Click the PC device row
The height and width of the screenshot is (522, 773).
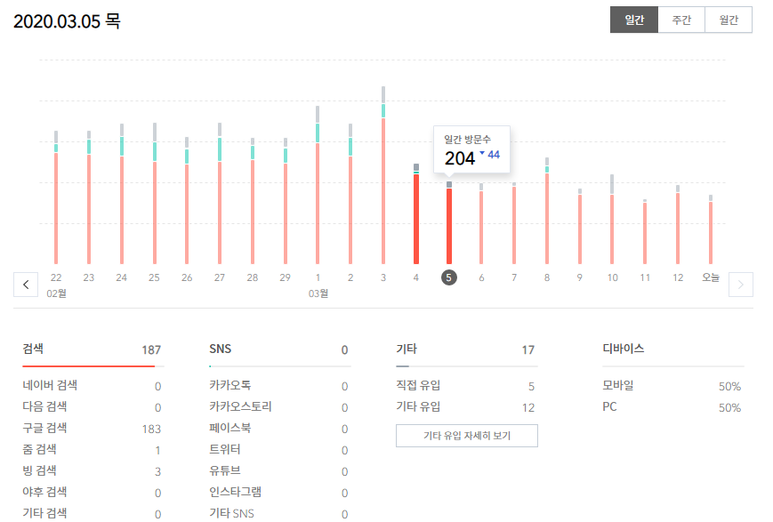pos(671,407)
